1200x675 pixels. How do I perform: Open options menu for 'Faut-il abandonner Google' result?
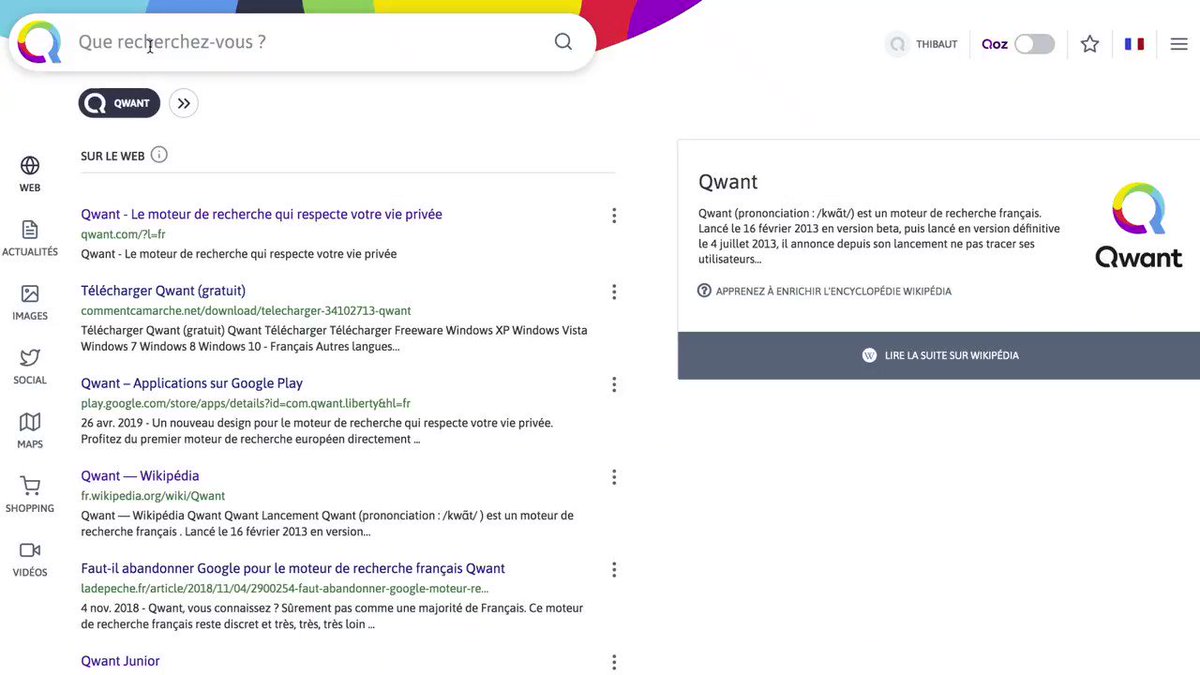614,569
